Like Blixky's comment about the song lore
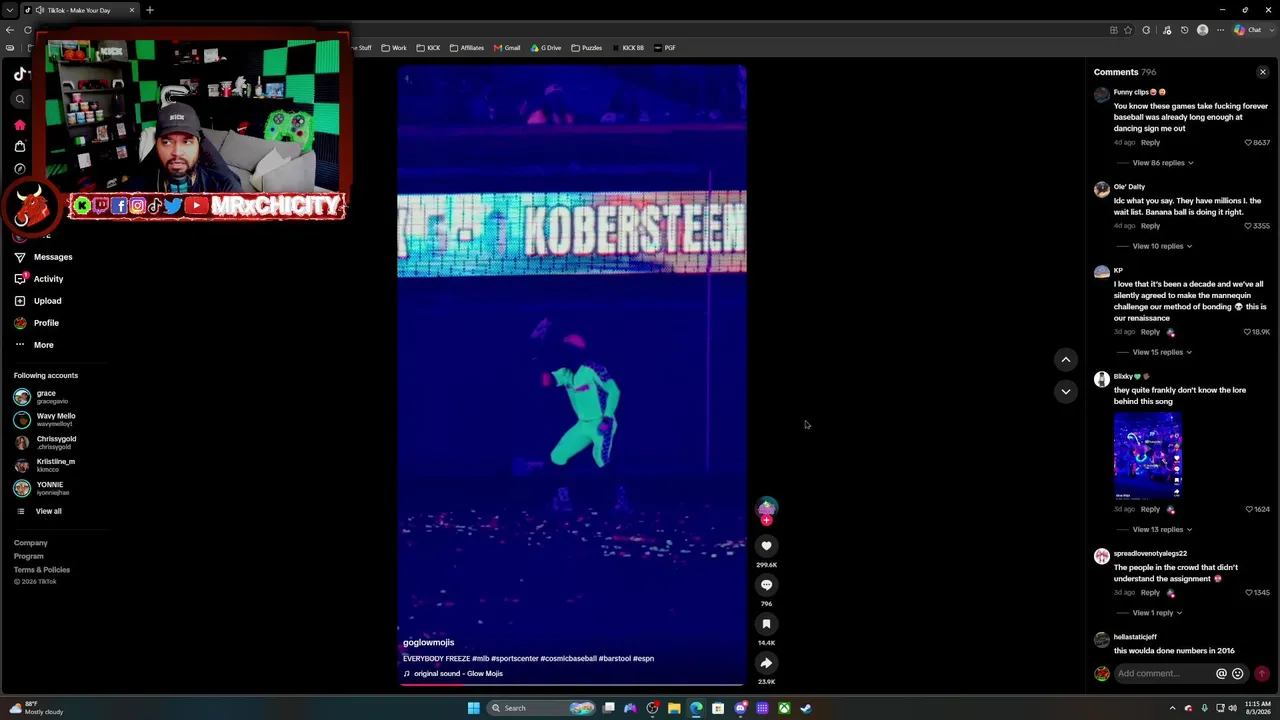This screenshot has height=720, width=1280. 1249,509
